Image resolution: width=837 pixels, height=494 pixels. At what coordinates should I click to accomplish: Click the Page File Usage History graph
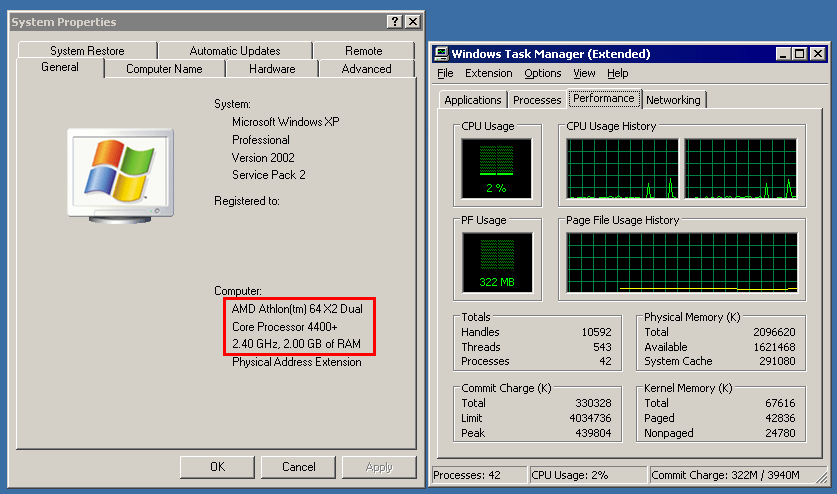click(x=682, y=263)
